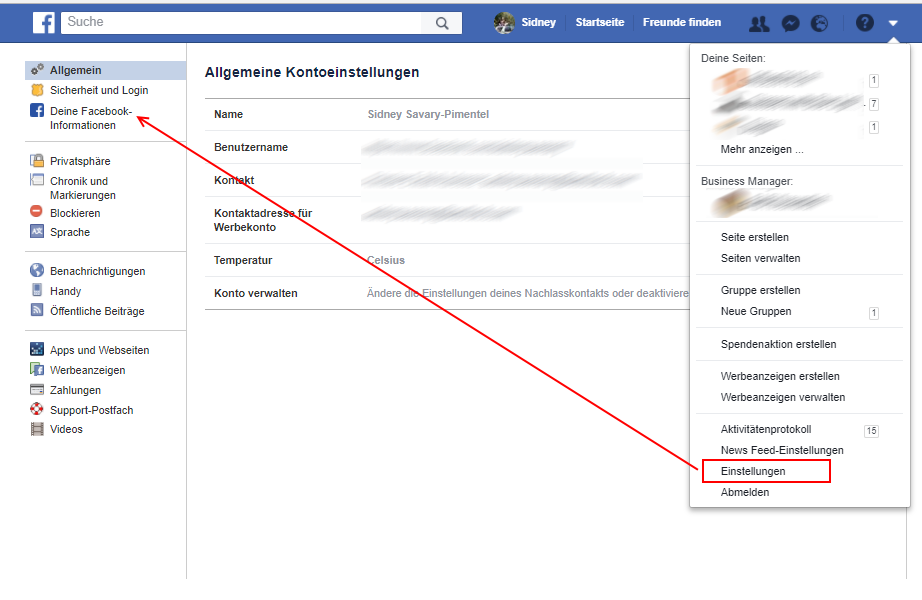Open the Messenger icon
The height and width of the screenshot is (600, 922).
790,24
